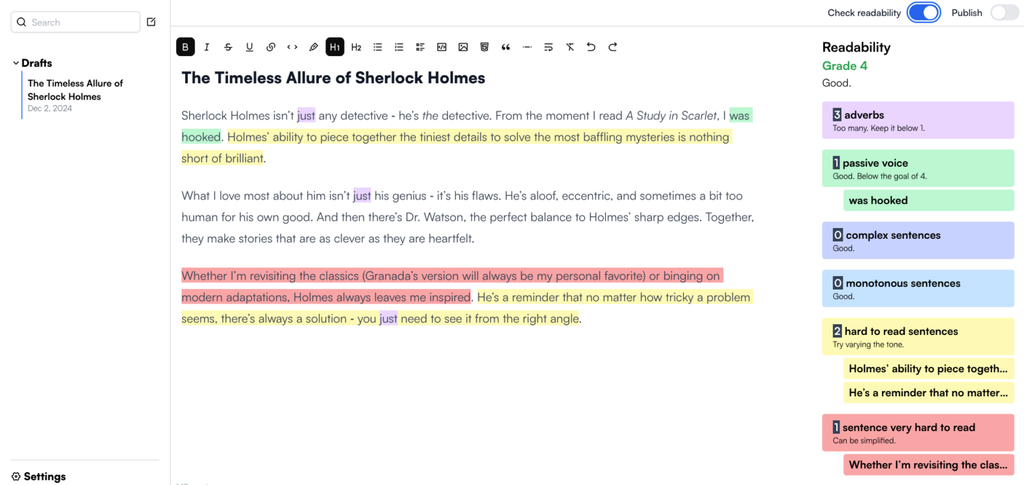
Task: Enable the Publish switch
Action: click(1004, 12)
